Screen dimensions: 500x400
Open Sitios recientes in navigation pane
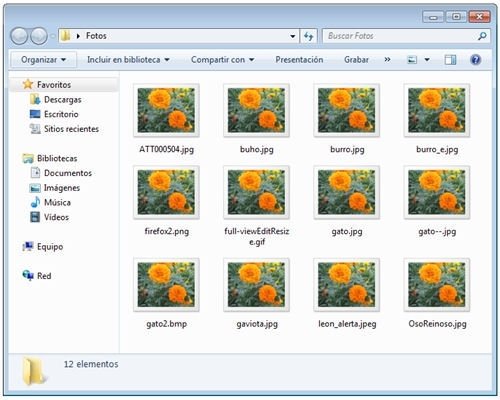point(71,129)
